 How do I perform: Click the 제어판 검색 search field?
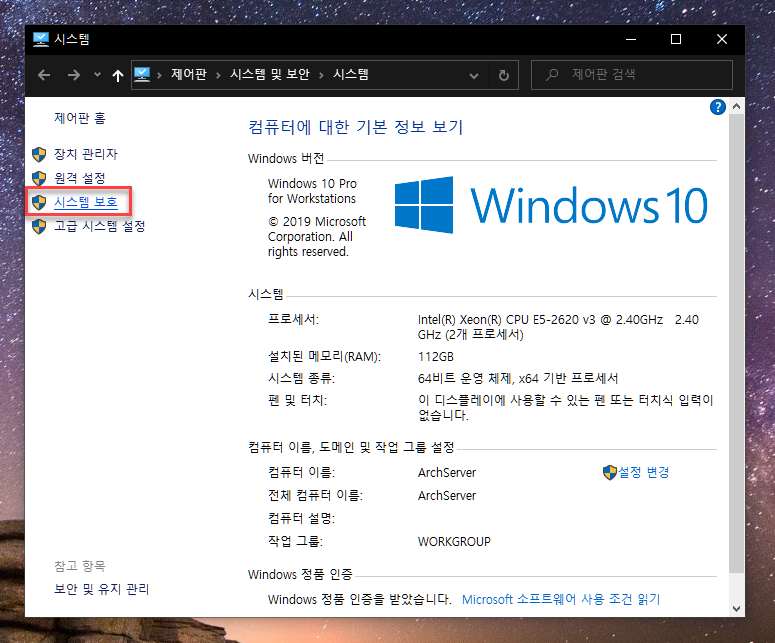632,75
